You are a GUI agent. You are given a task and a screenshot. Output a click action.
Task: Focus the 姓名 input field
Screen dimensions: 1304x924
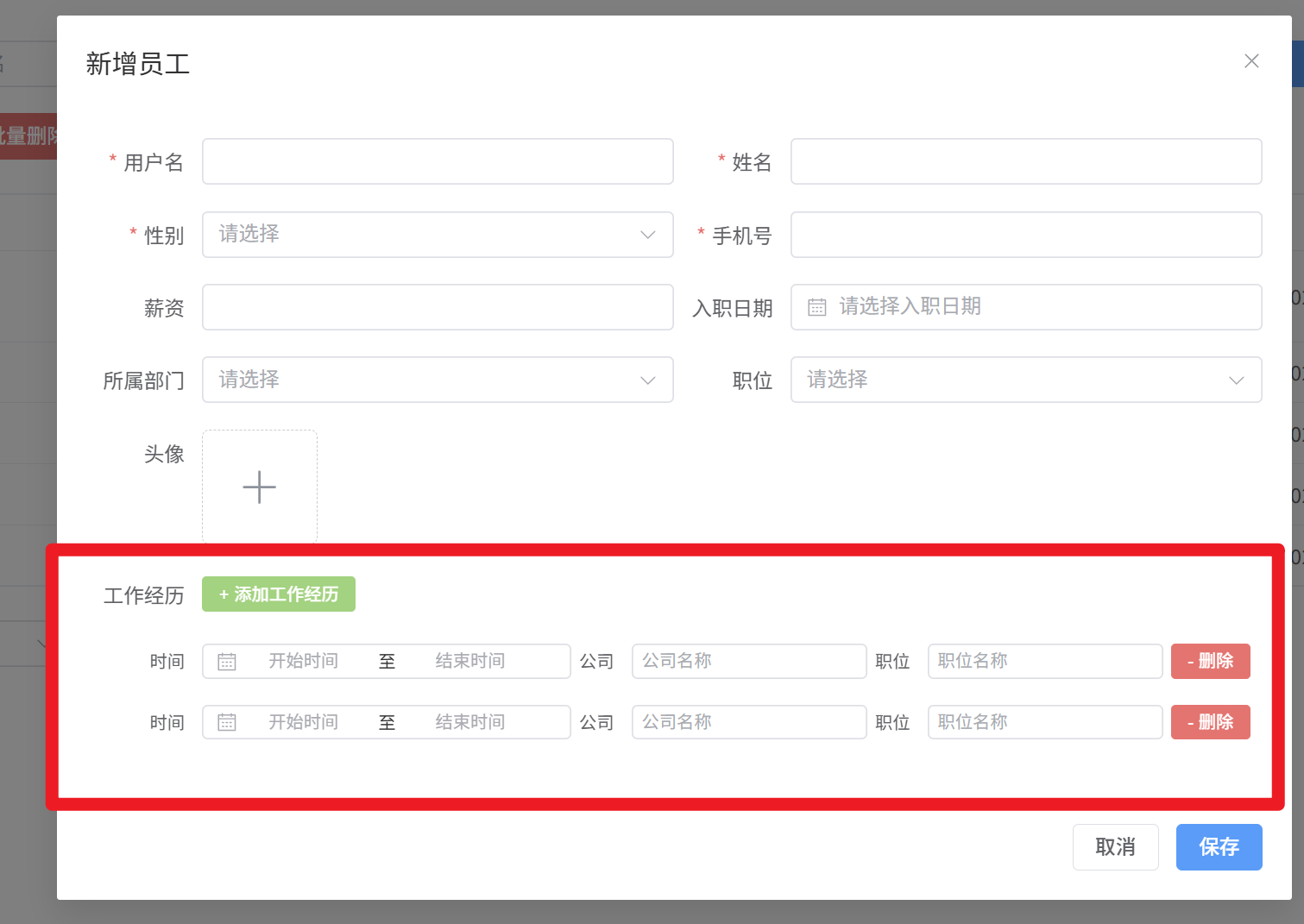point(1025,161)
